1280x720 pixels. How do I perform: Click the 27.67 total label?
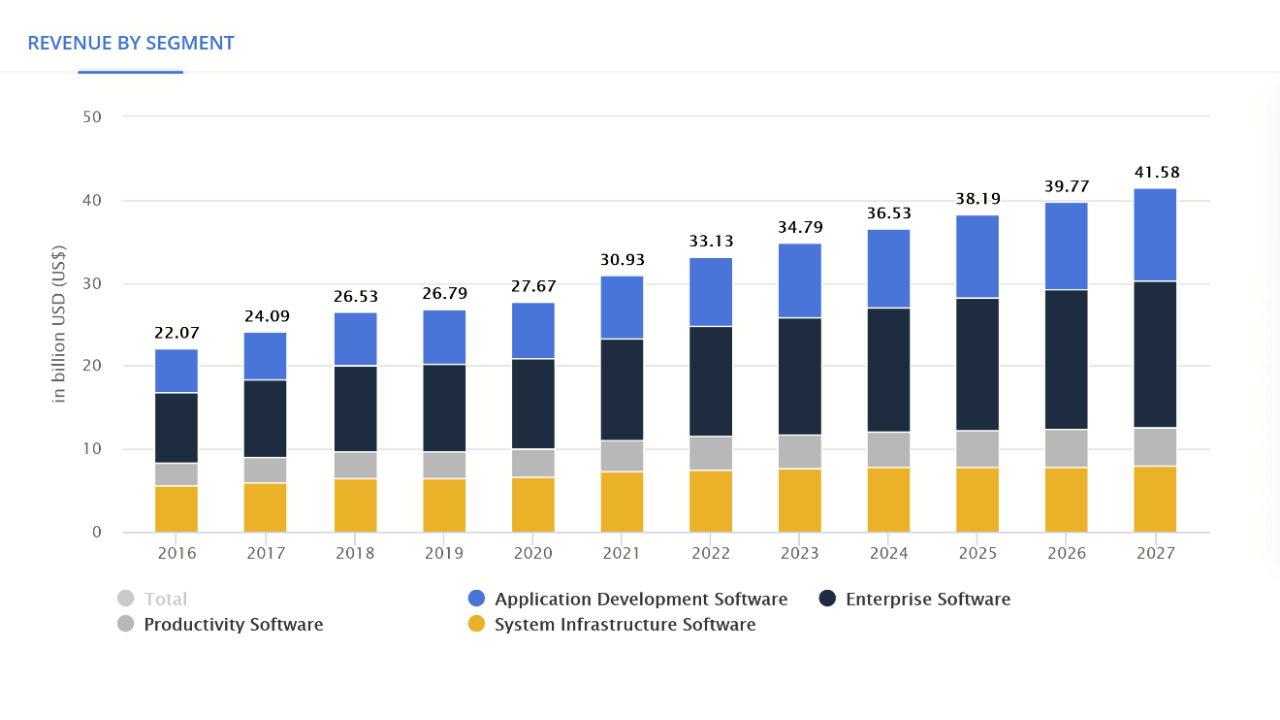pos(533,286)
